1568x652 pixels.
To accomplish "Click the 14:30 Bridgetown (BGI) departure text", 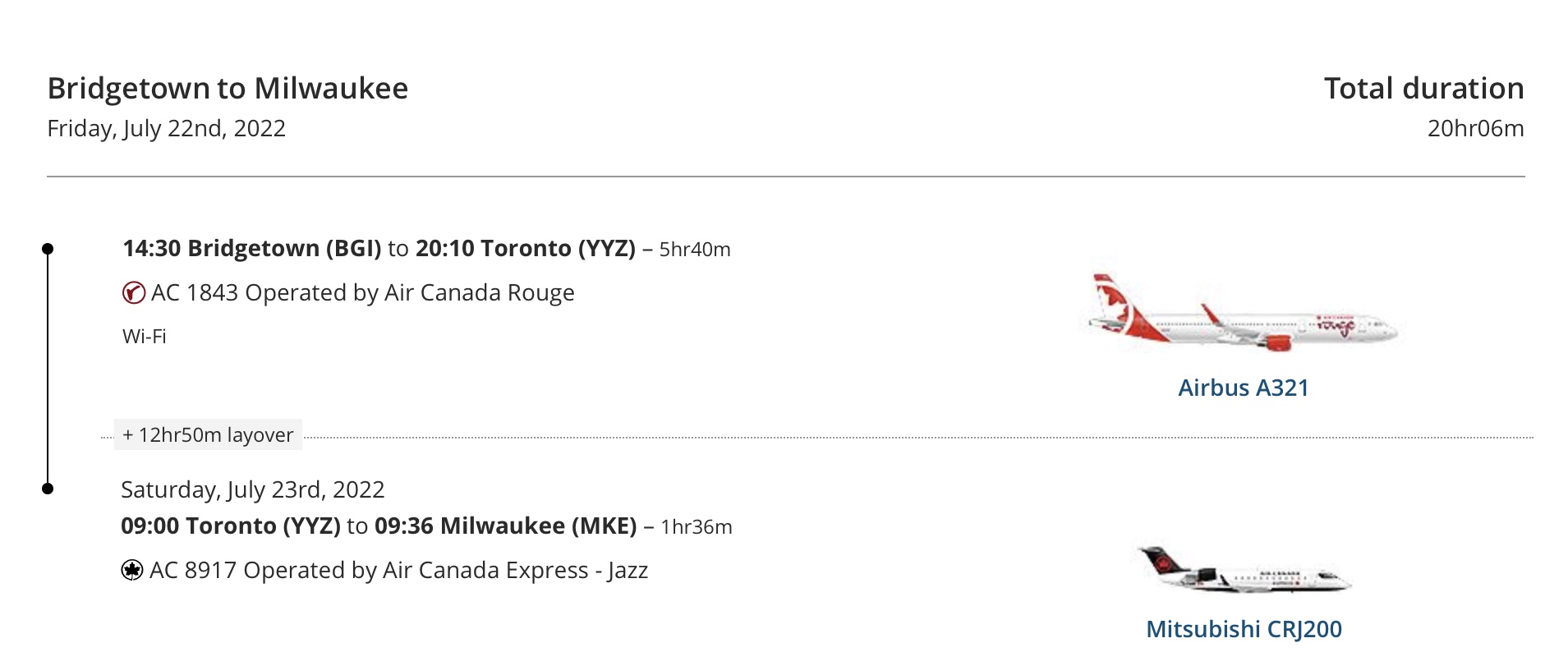I will pos(252,248).
